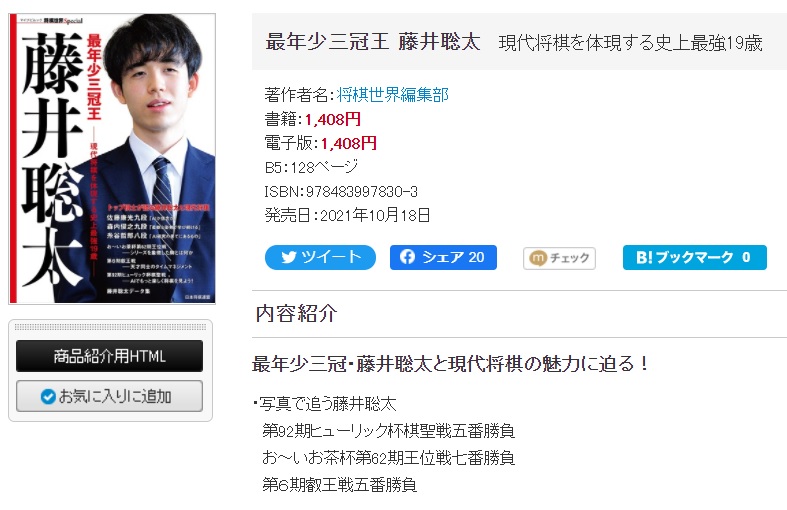Click the Facebook logo icon on the シェア button
The image size is (787, 510).
pos(407,257)
